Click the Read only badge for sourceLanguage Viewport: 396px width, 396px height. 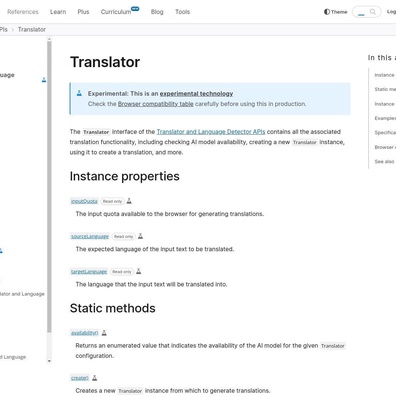(123, 236)
